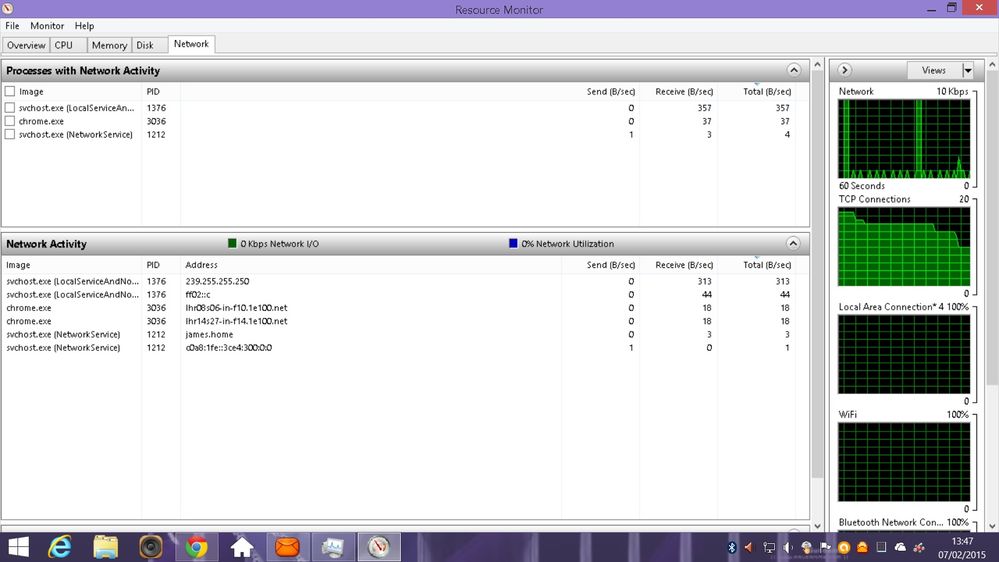Viewport: 999px width, 562px height.
Task: Open the Bluetooth tray icon
Action: click(x=732, y=547)
